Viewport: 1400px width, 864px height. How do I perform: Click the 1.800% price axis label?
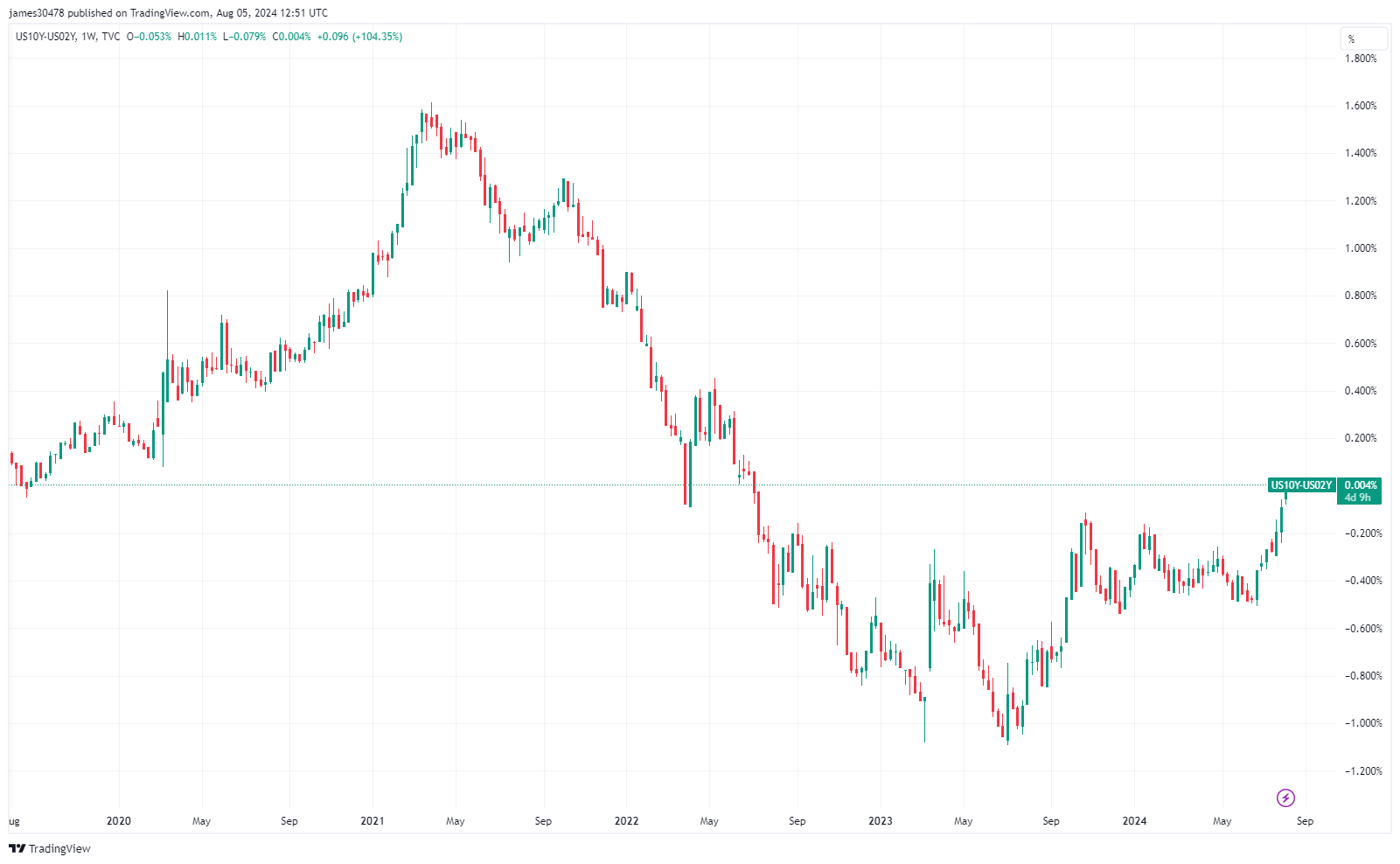tap(1361, 59)
